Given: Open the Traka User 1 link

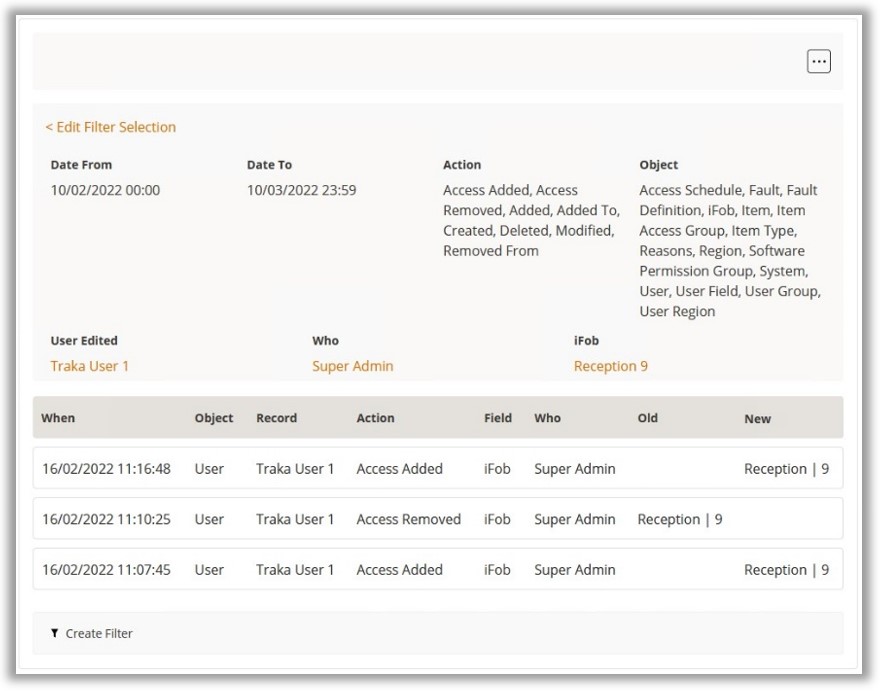Looking at the screenshot, I should pyautogui.click(x=90, y=366).
